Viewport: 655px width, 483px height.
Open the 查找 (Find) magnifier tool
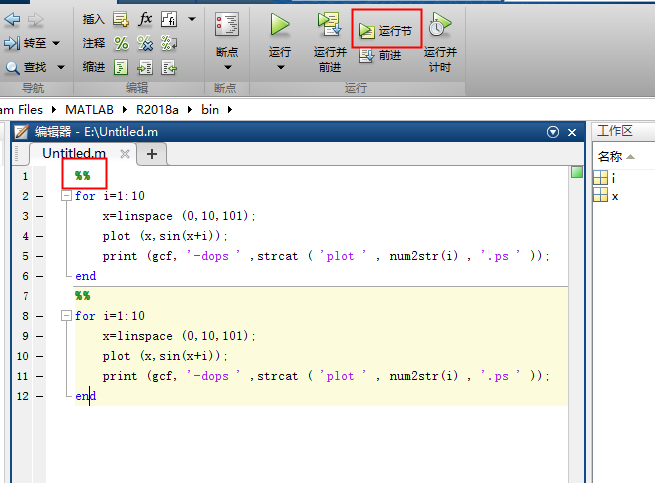click(x=26, y=67)
